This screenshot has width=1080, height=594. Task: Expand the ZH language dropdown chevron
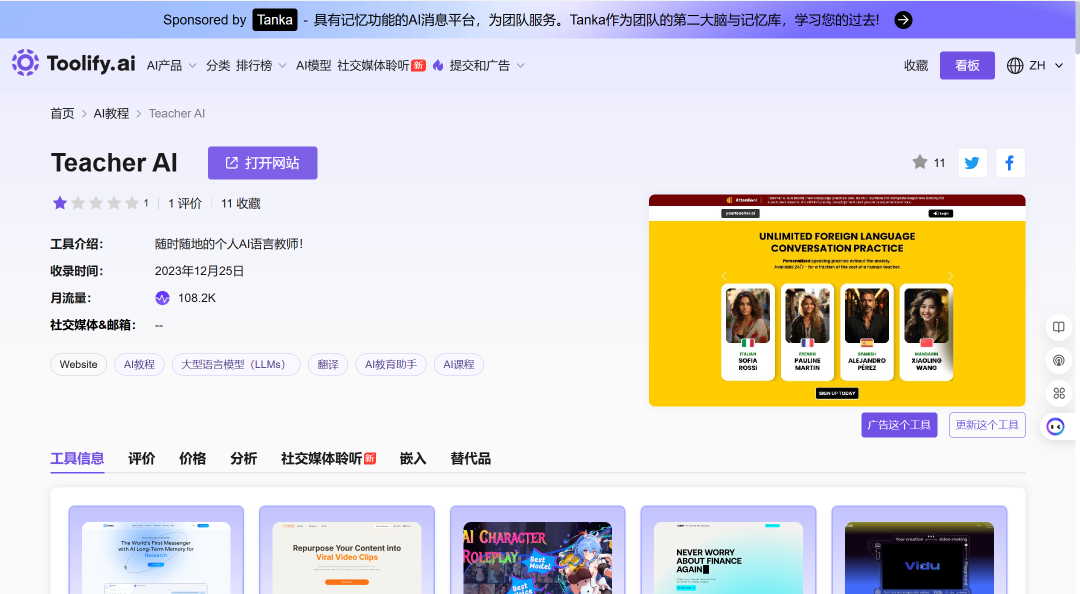(1059, 65)
